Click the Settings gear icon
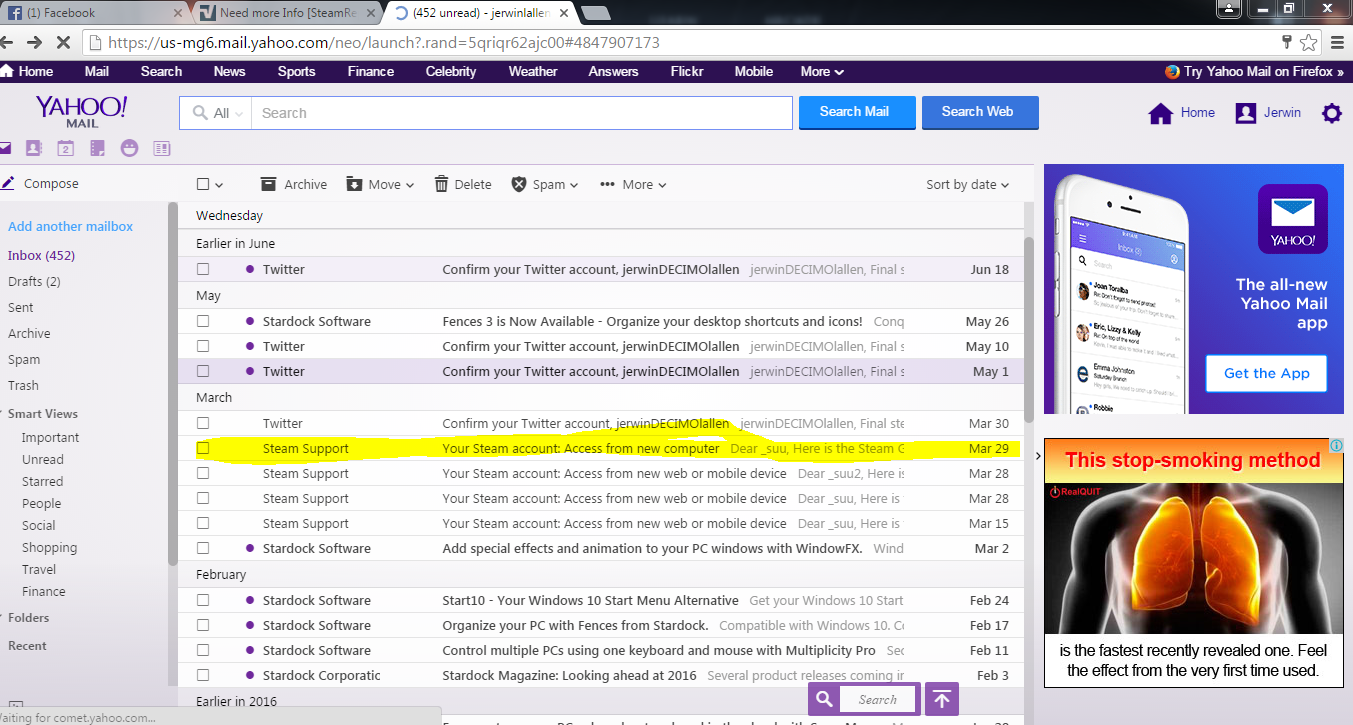 pos(1331,113)
